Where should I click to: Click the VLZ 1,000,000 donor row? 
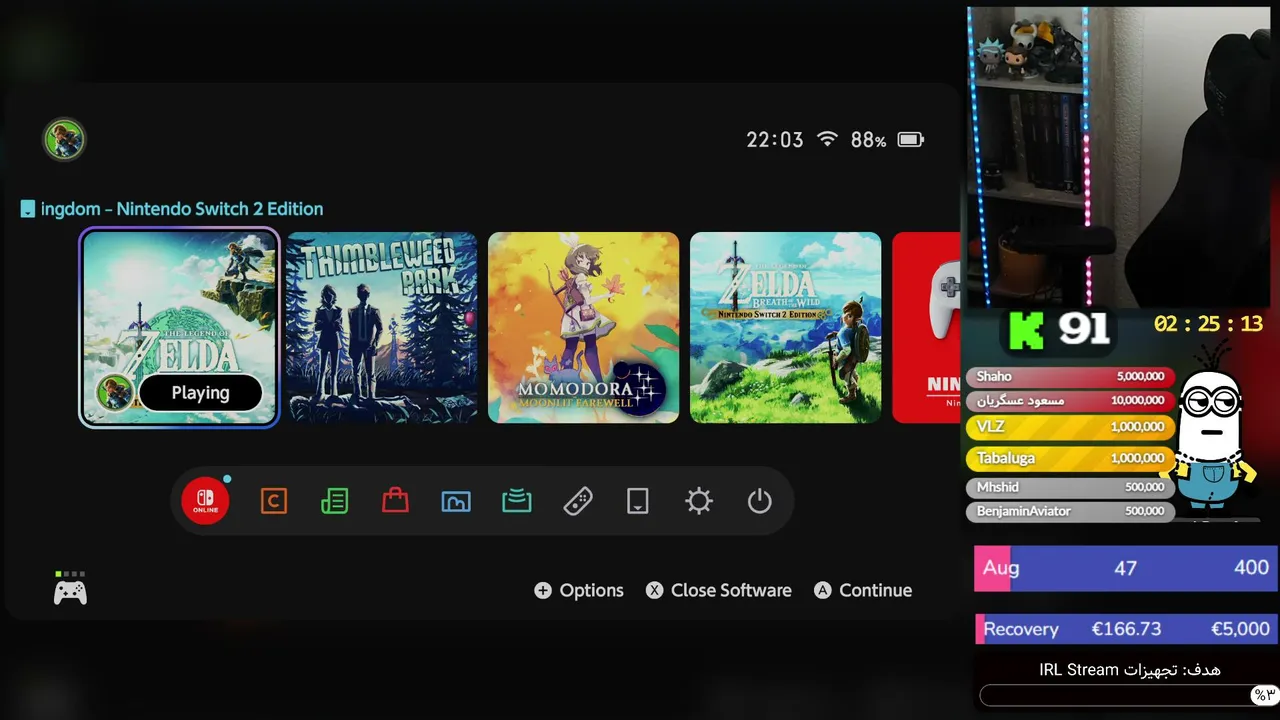pos(1071,427)
